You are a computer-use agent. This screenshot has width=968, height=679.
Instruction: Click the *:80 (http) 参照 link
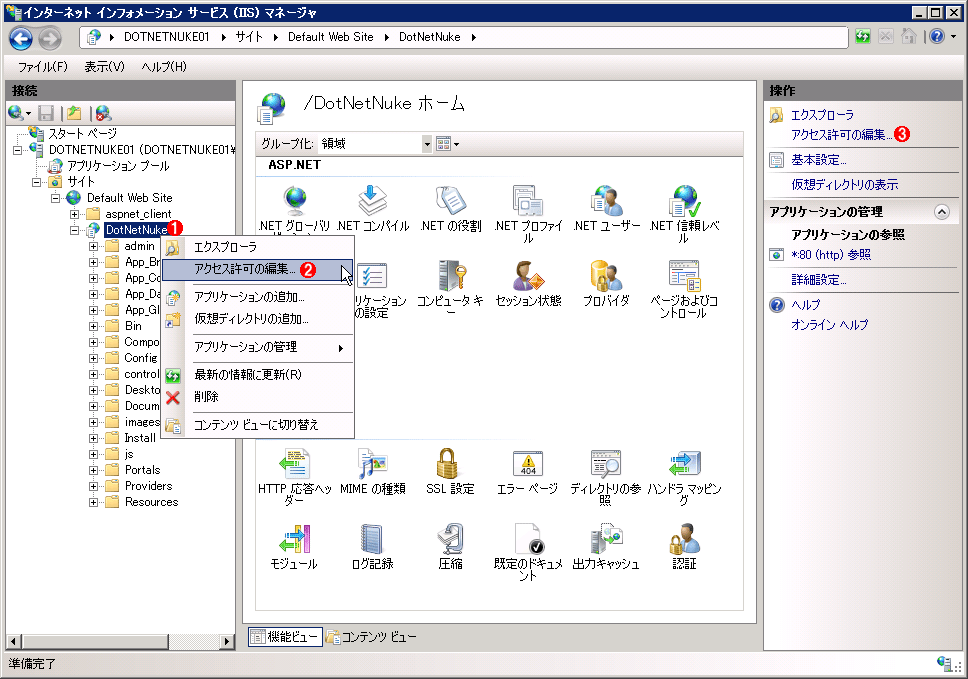coord(831,255)
